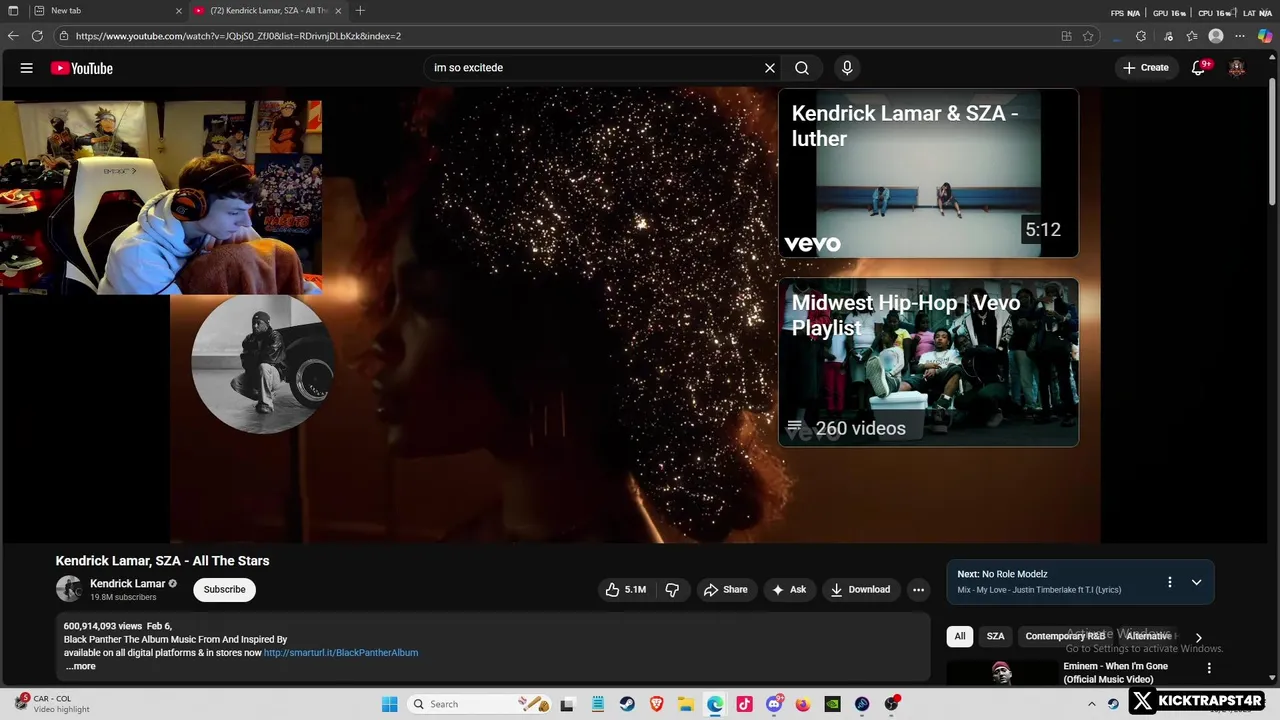Open playlist options three-dot menu
The height and width of the screenshot is (720, 1280).
tap(1169, 582)
